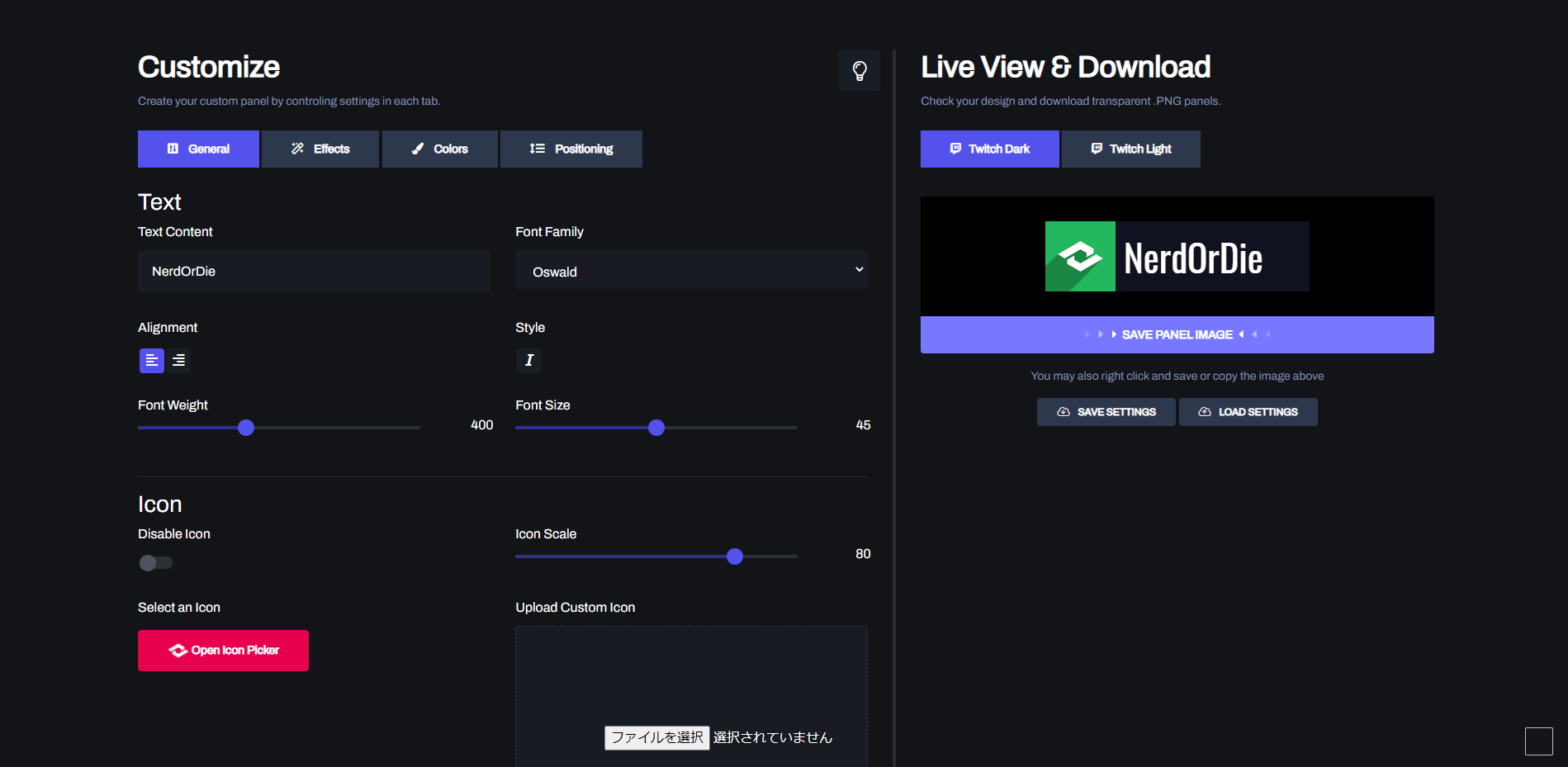
Task: Select the Twitch Light preview tab
Action: [x=1131, y=149]
